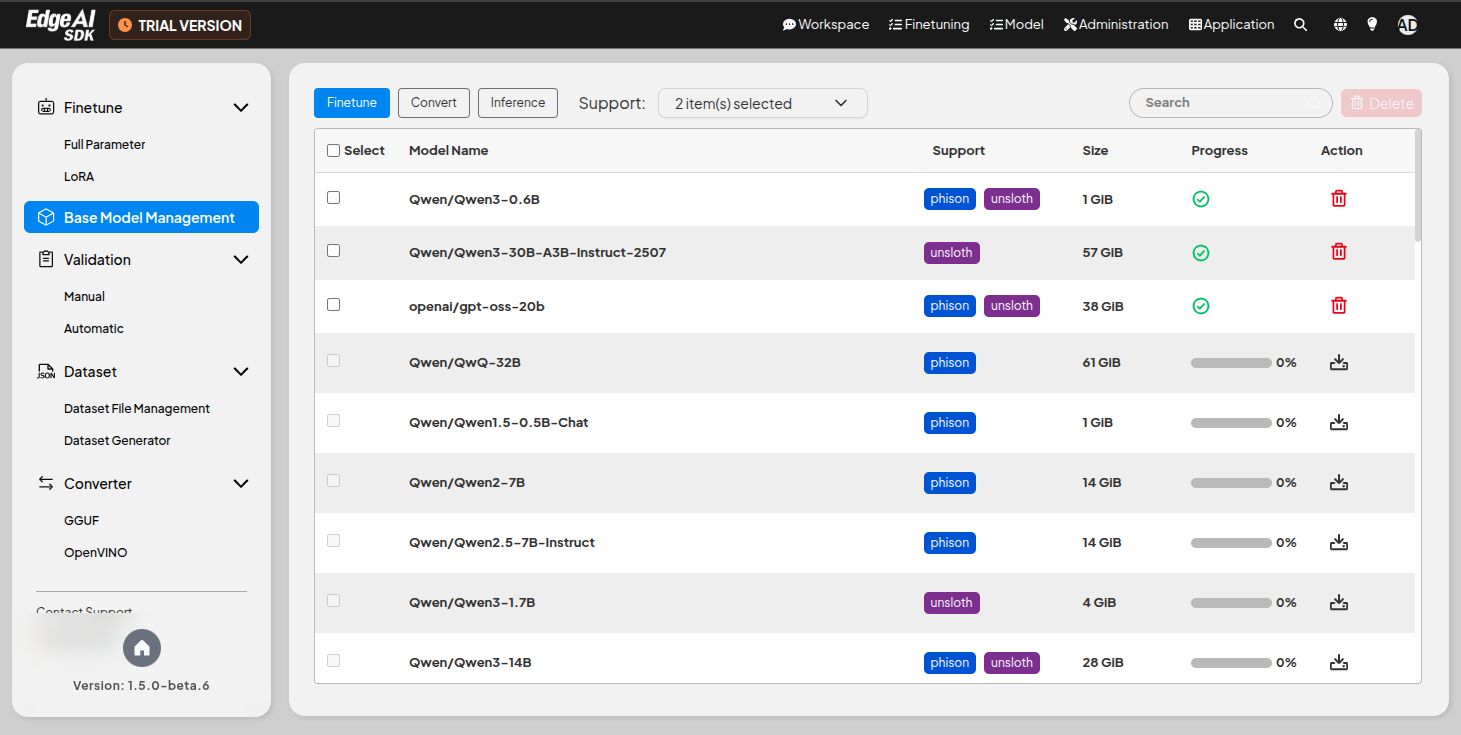Click the Inference filter button
This screenshot has height=735, width=1461.
518,103
